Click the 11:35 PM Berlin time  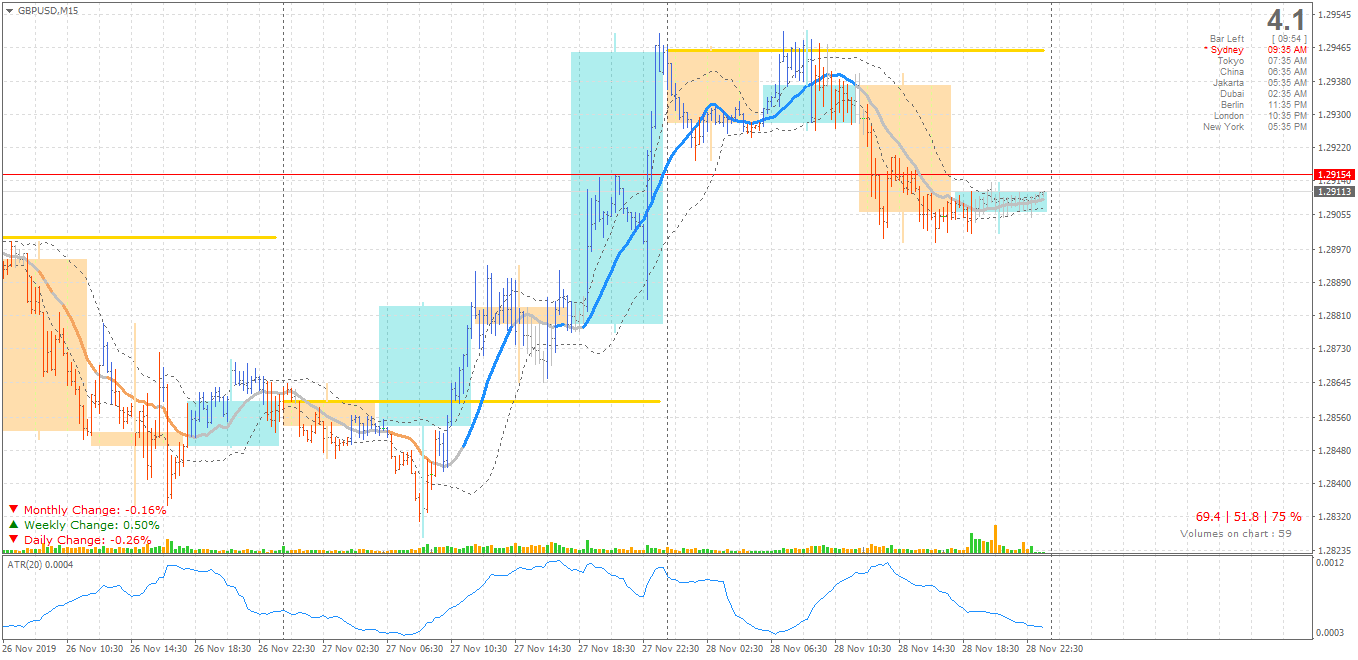coord(1287,105)
